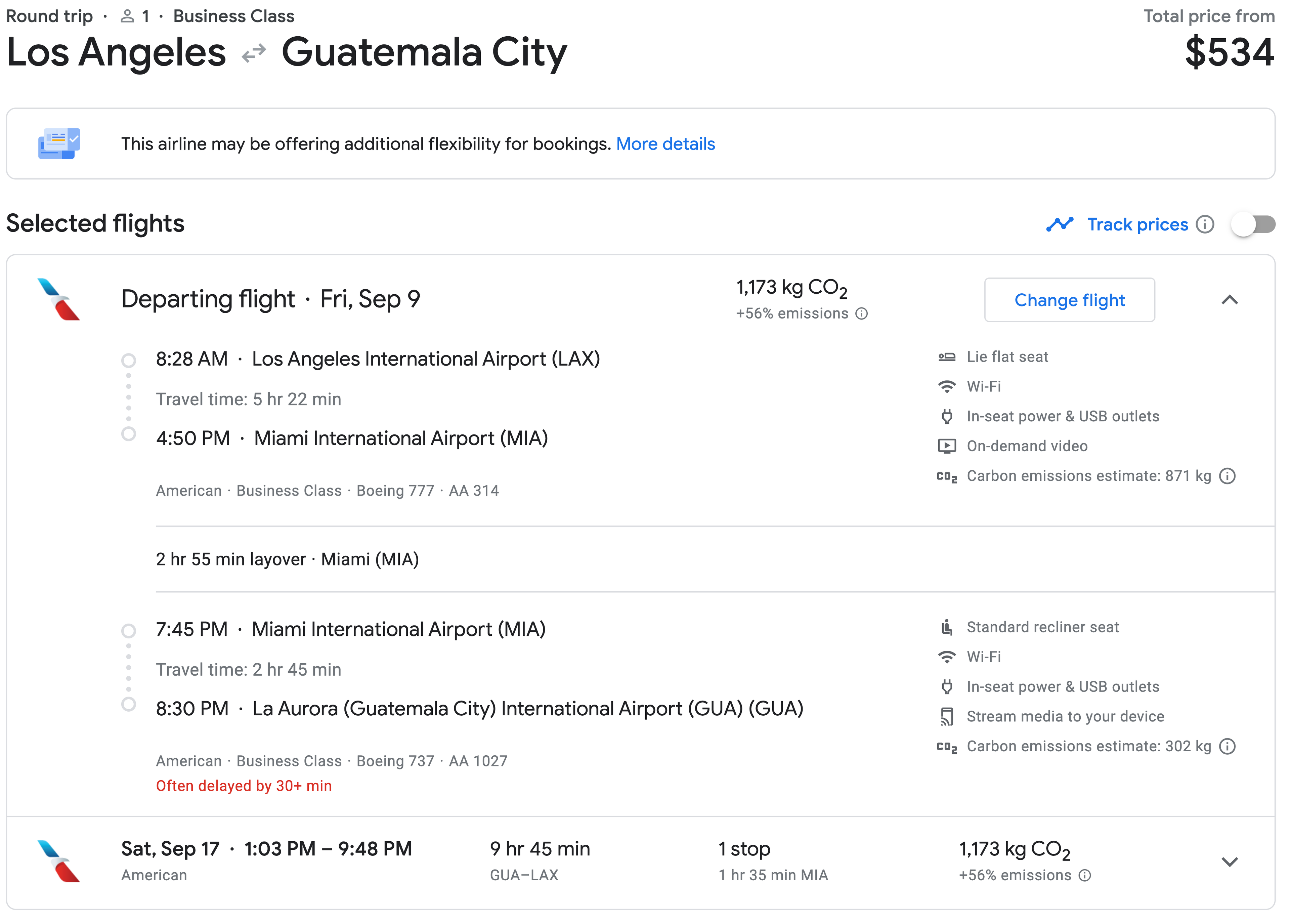Click the Track prices graph icon
1290x924 pixels.
point(1060,225)
